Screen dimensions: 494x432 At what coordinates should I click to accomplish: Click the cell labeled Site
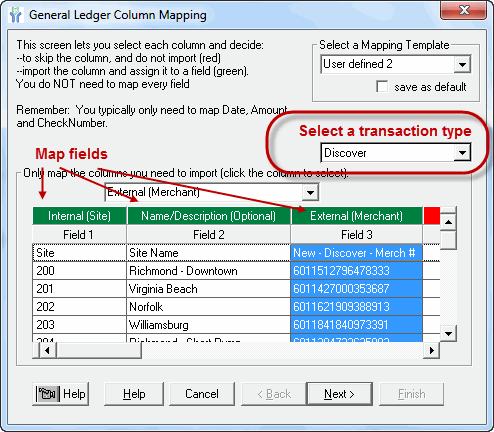point(79,253)
